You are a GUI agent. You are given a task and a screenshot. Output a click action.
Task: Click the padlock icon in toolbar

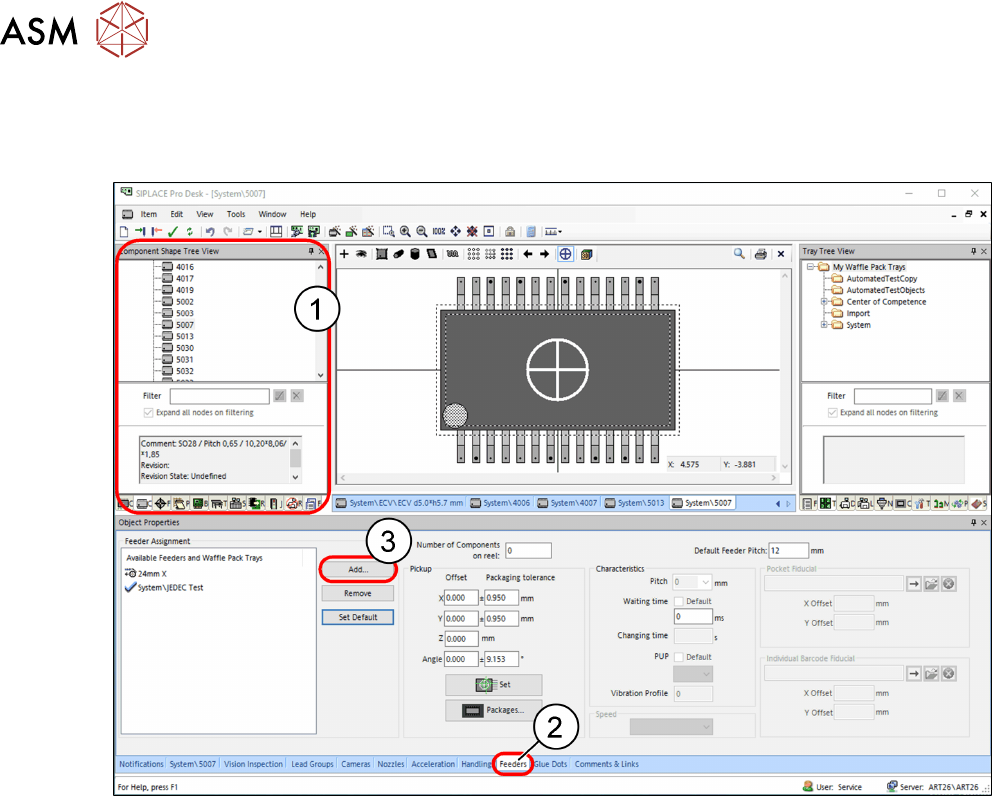(x=510, y=232)
